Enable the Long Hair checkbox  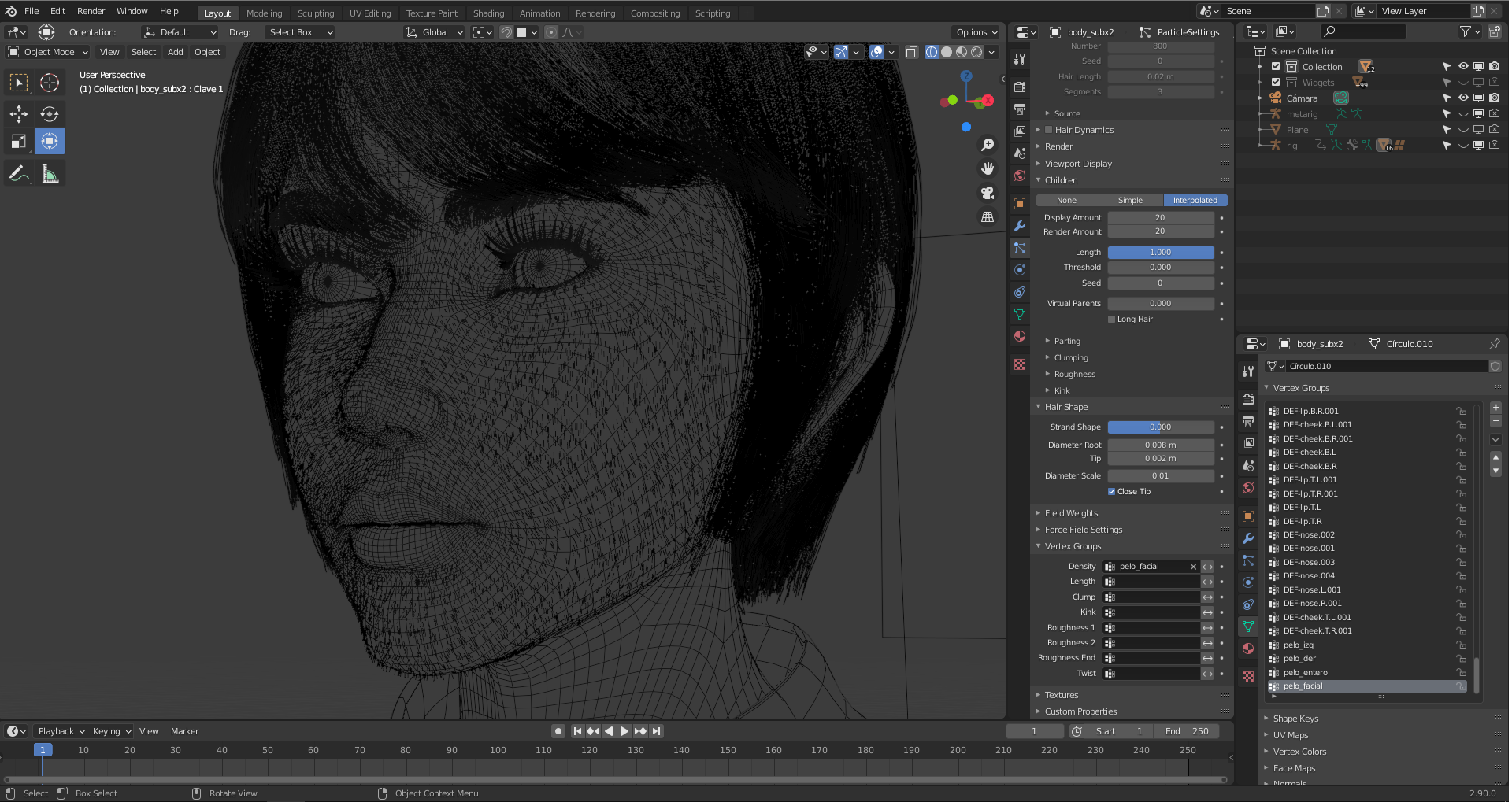1112,320
